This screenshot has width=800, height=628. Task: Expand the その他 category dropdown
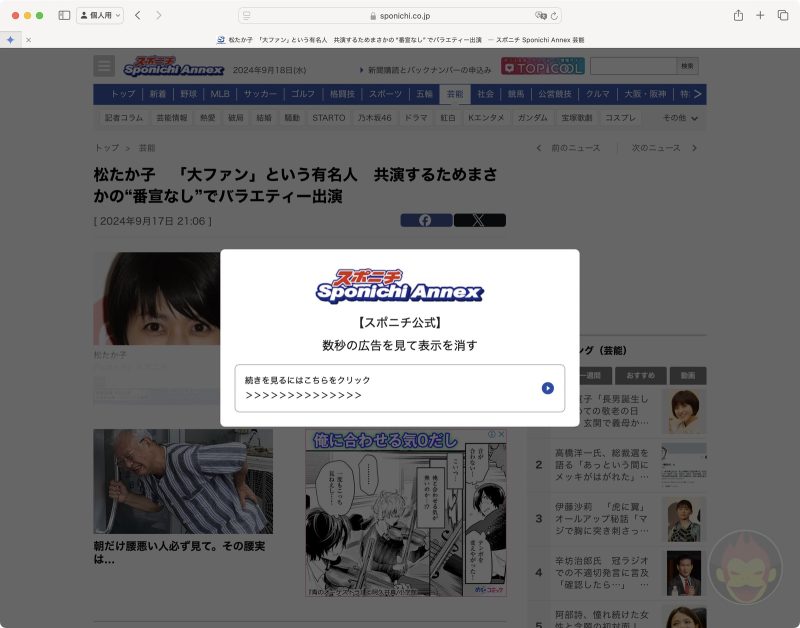[x=680, y=118]
